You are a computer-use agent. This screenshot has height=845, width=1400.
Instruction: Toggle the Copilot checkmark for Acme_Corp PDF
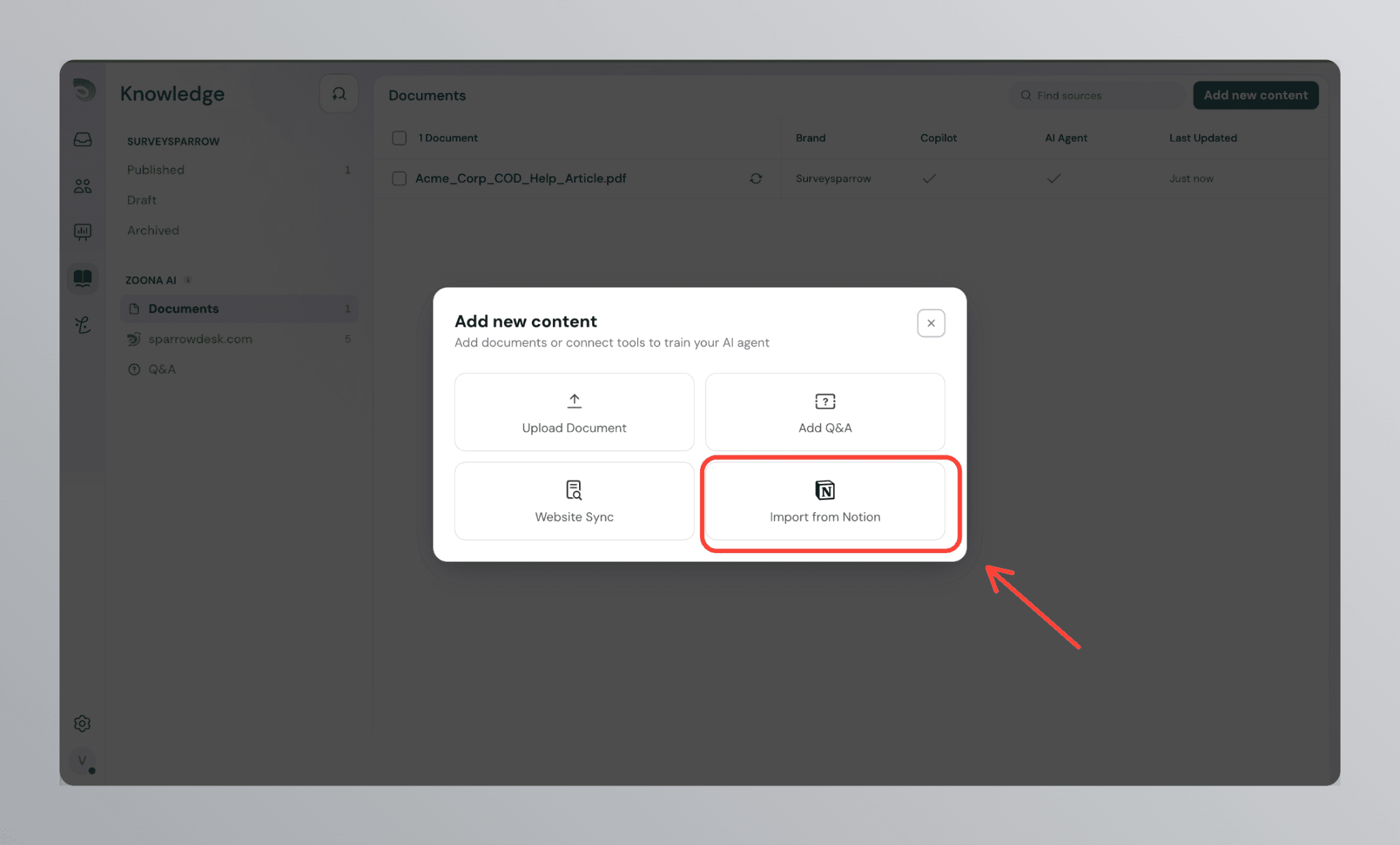click(x=929, y=178)
